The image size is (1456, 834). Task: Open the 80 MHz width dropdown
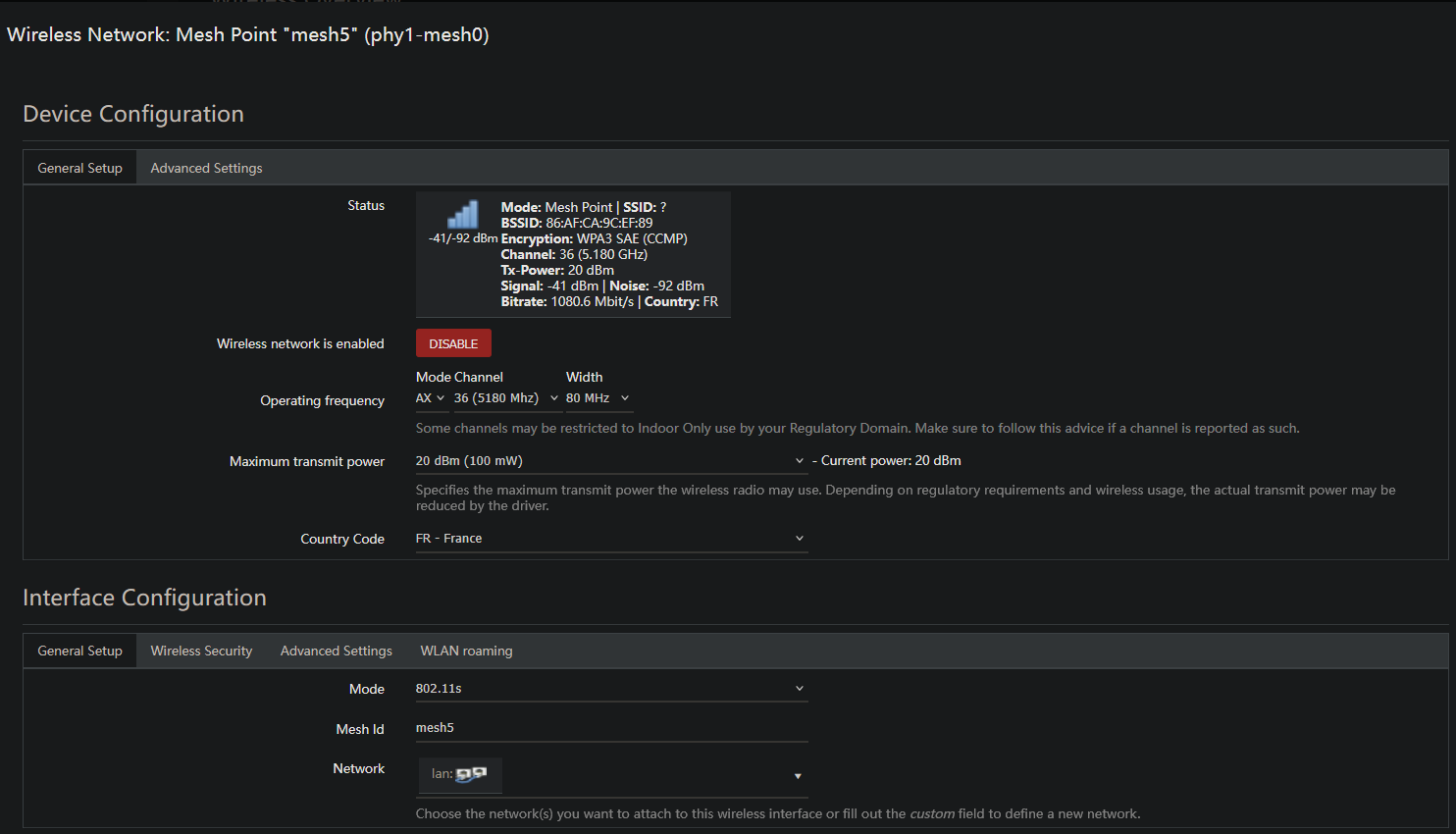(598, 398)
